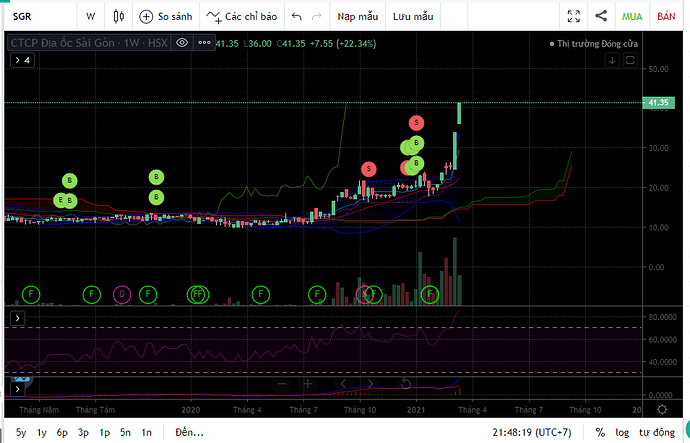Open Các chỉ báo indicators list
Screen dimensions: 690x443
tap(242, 17)
